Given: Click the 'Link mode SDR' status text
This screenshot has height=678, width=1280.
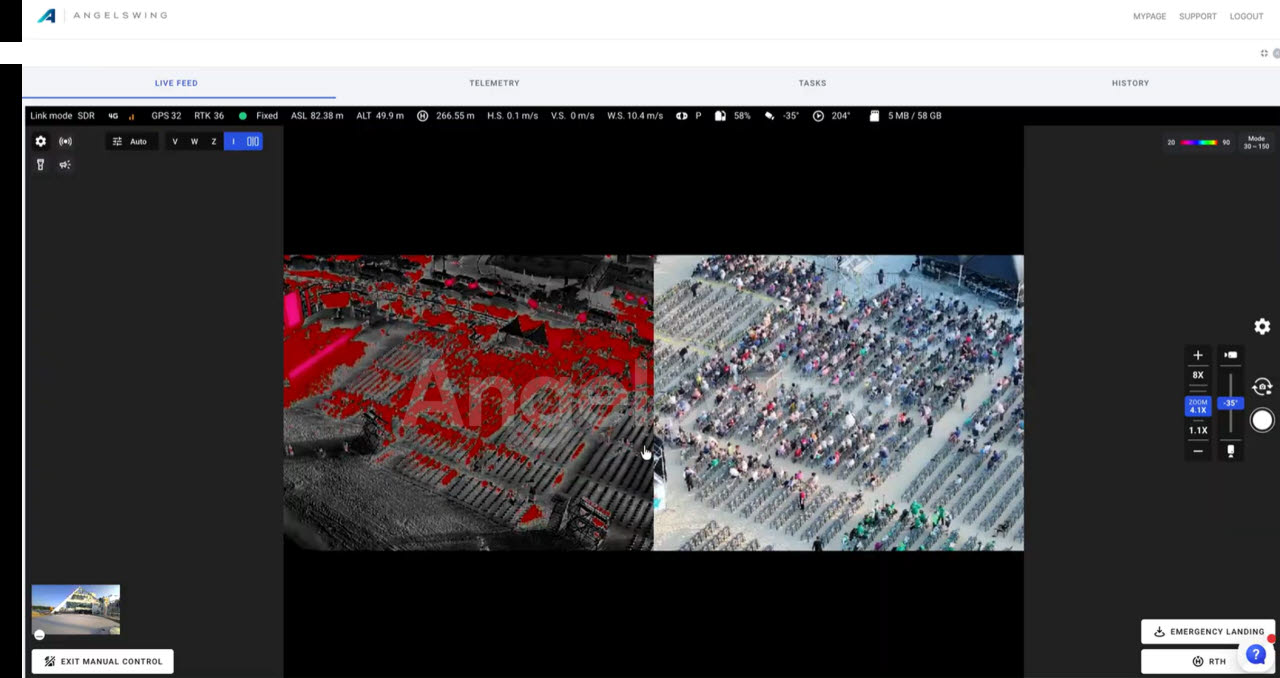Looking at the screenshot, I should [62, 116].
